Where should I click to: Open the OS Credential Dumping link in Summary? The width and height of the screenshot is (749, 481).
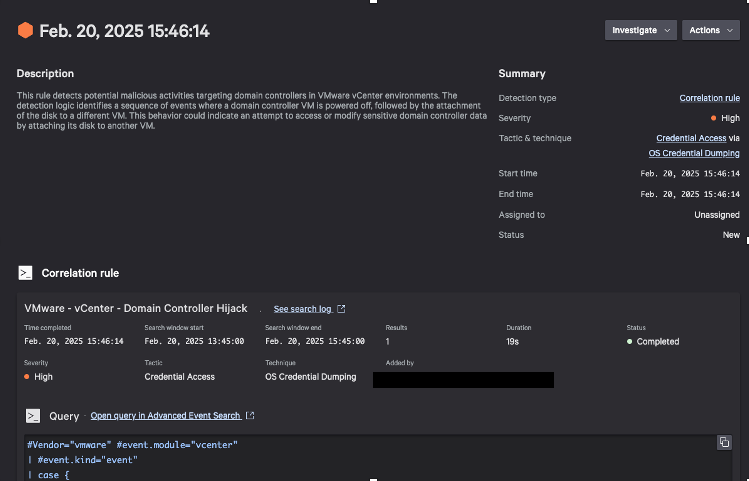694,153
